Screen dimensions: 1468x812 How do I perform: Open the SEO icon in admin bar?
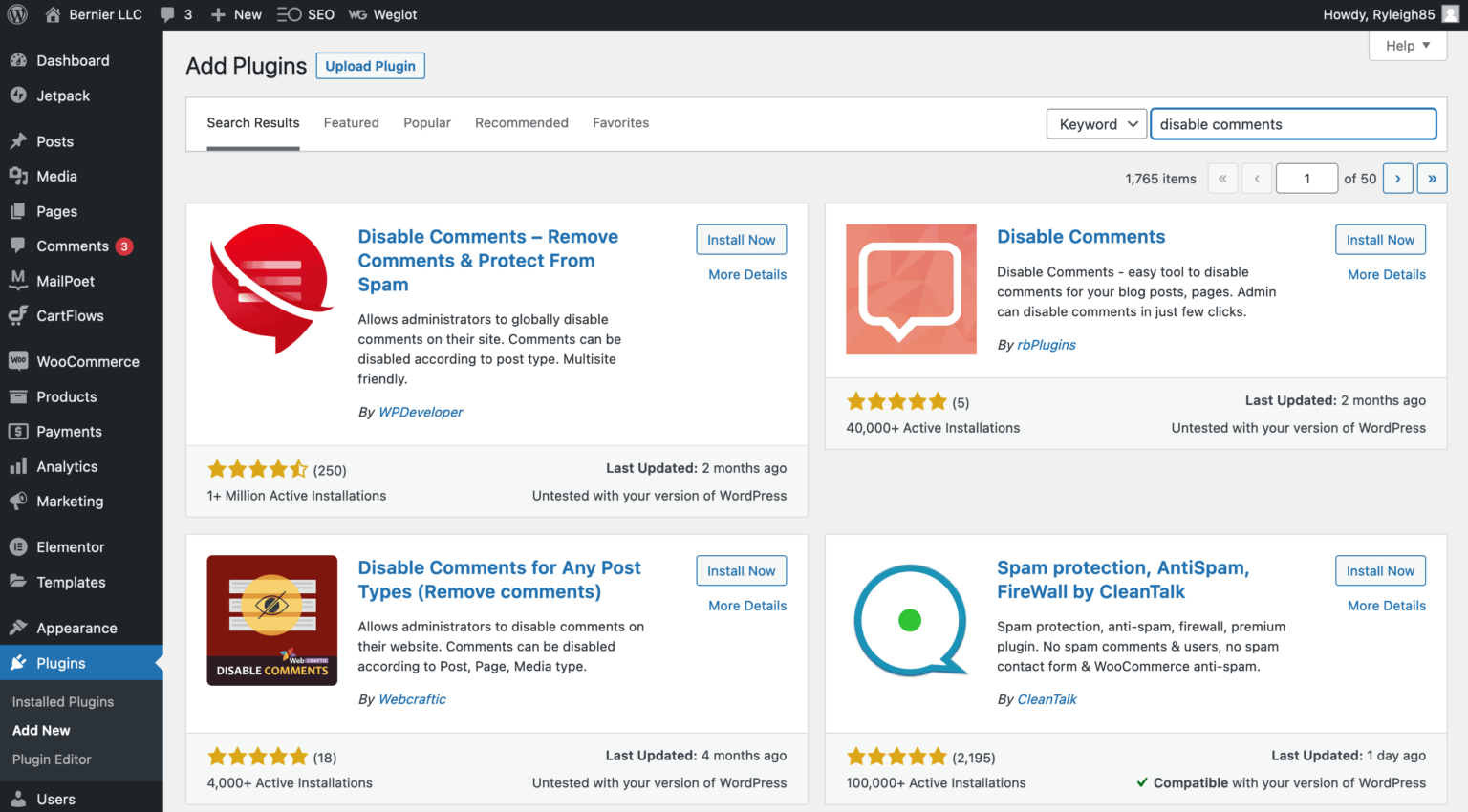(x=289, y=14)
